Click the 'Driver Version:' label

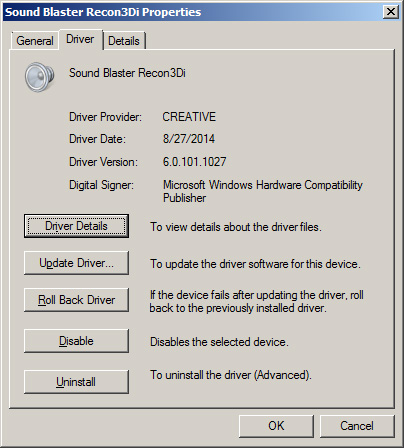pos(103,162)
